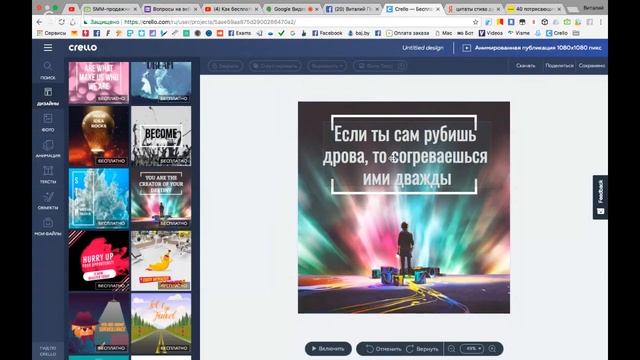Select the banana cartoon template
Screen dimensions: 640x360
pos(161,261)
